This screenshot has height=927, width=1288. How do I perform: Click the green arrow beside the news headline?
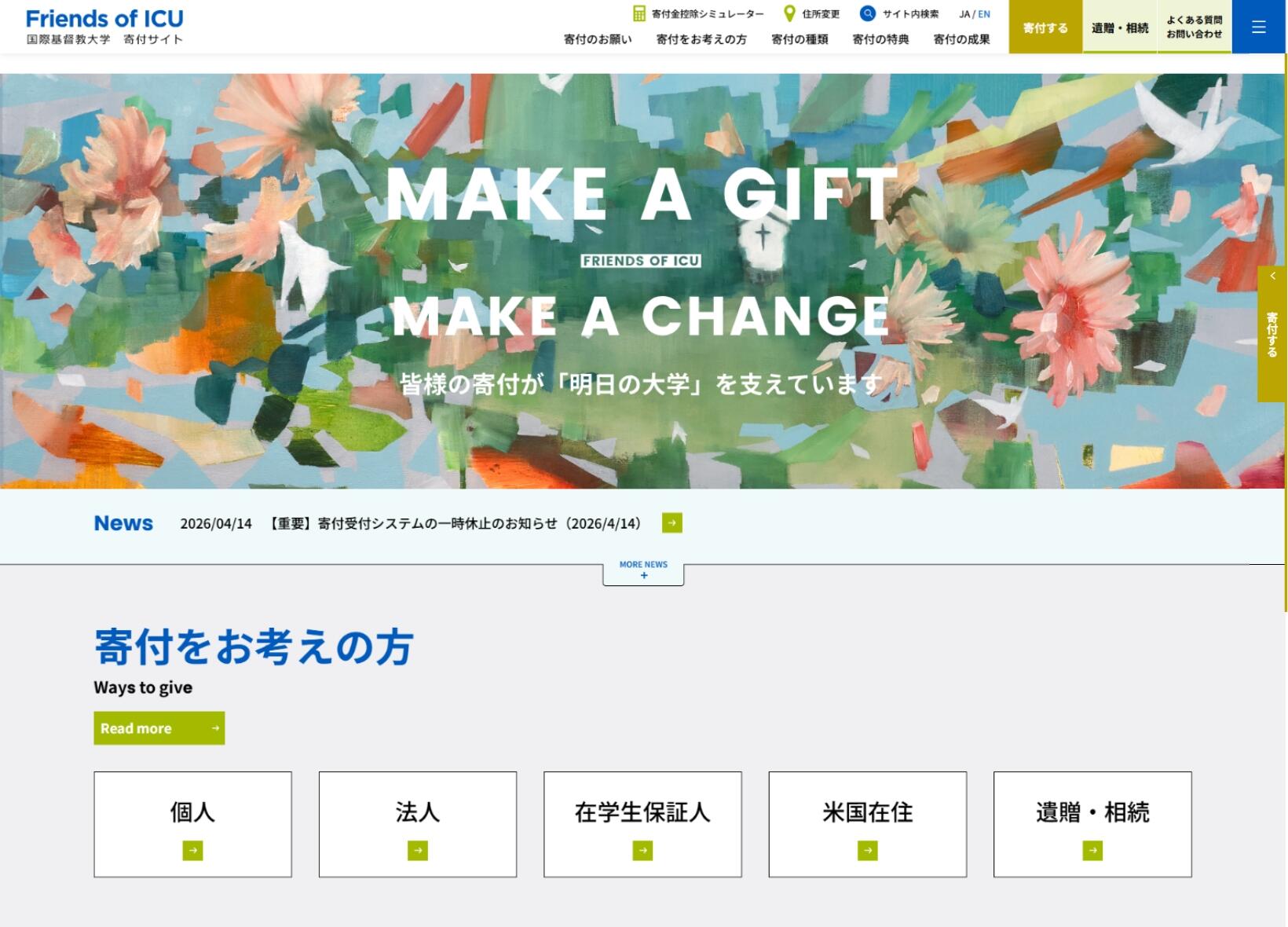[672, 523]
